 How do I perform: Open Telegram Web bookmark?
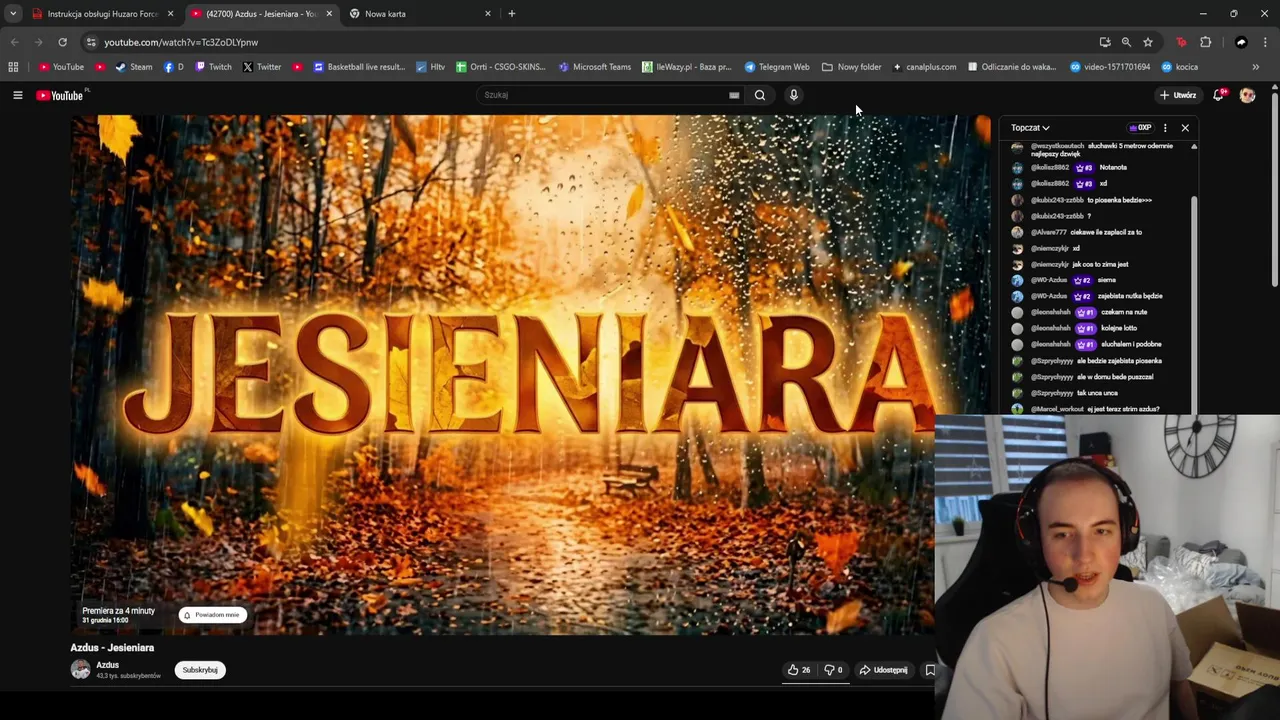[777, 67]
